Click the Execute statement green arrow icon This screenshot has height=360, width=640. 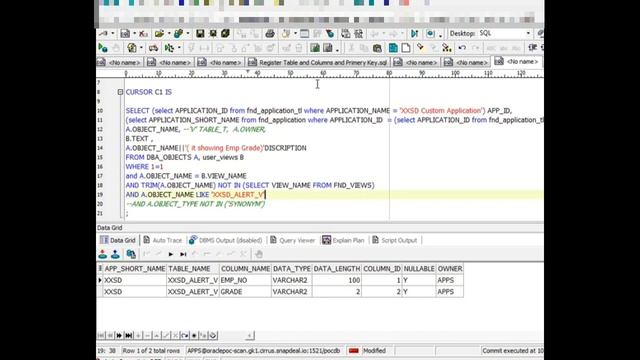coord(103,48)
